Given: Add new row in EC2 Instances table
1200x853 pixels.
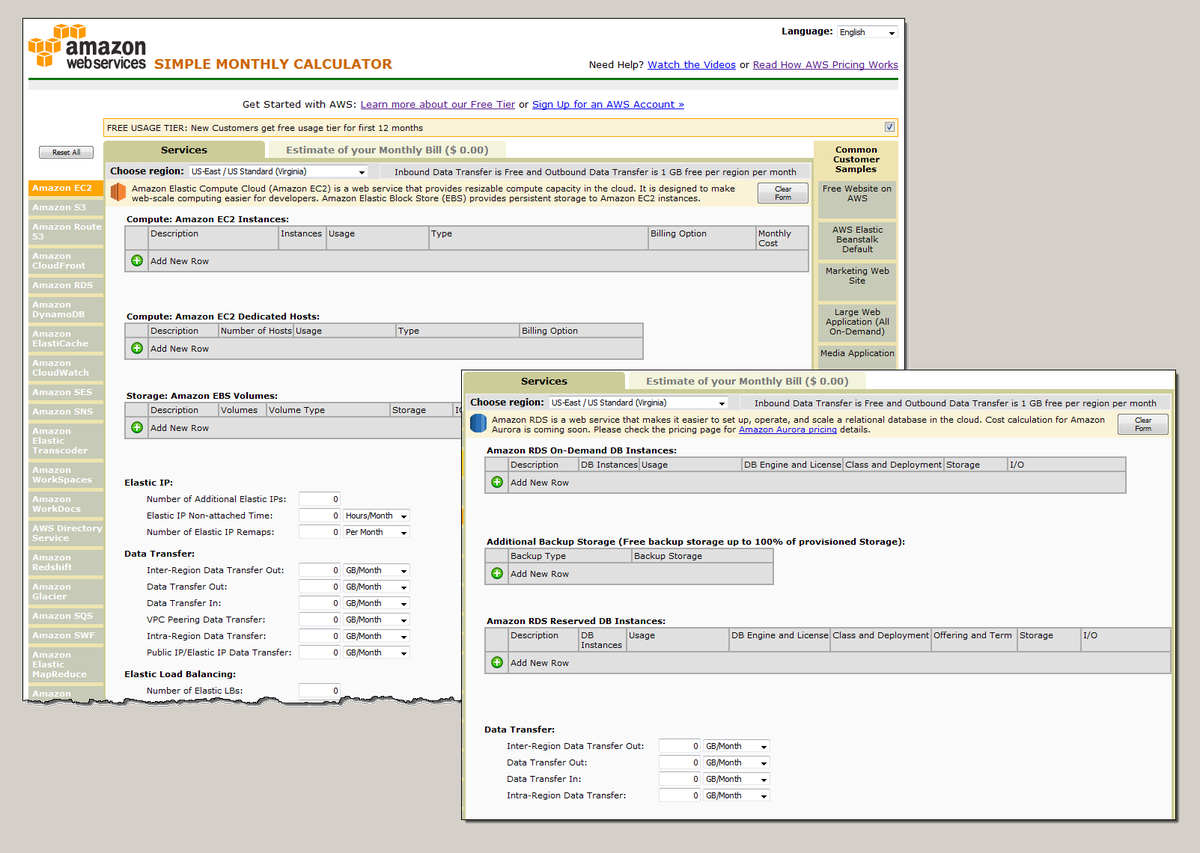Looking at the screenshot, I should coord(137,261).
